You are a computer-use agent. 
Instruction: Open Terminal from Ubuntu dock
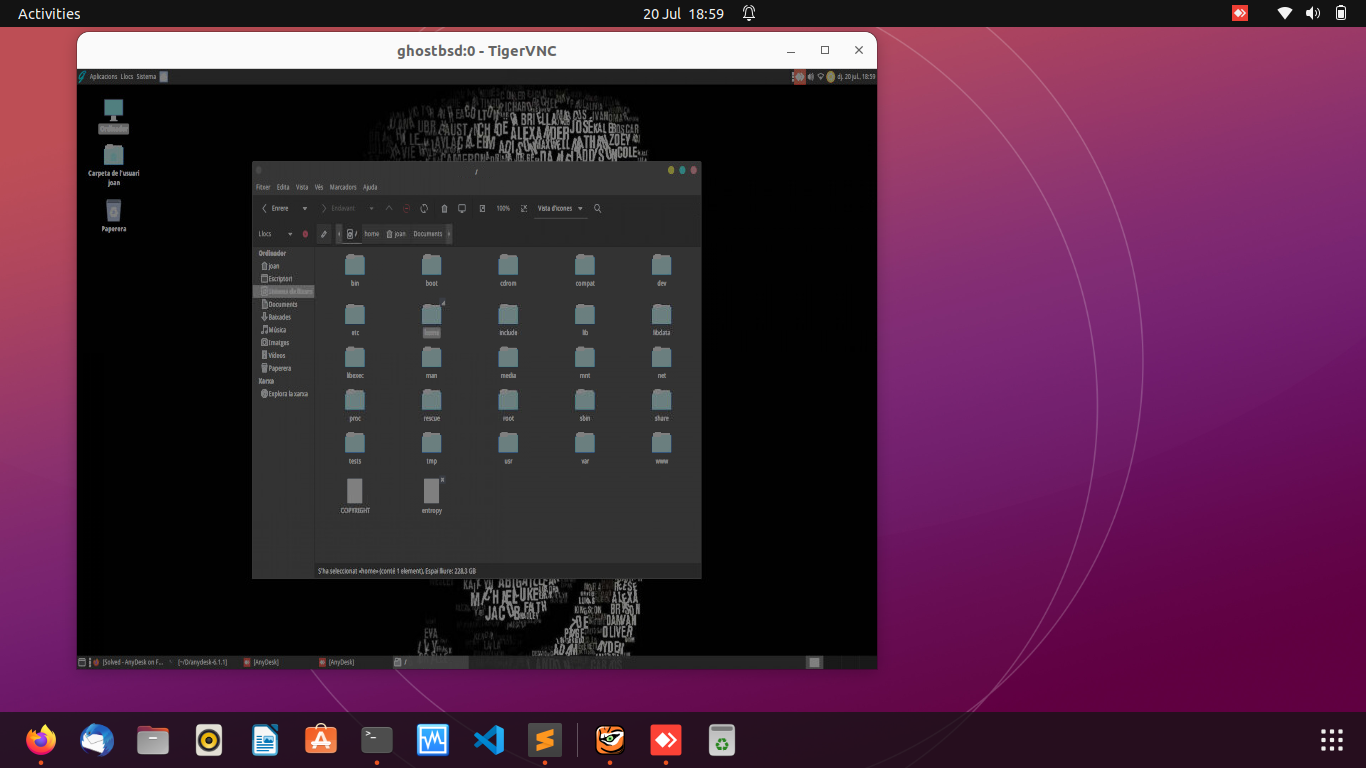pyautogui.click(x=377, y=740)
